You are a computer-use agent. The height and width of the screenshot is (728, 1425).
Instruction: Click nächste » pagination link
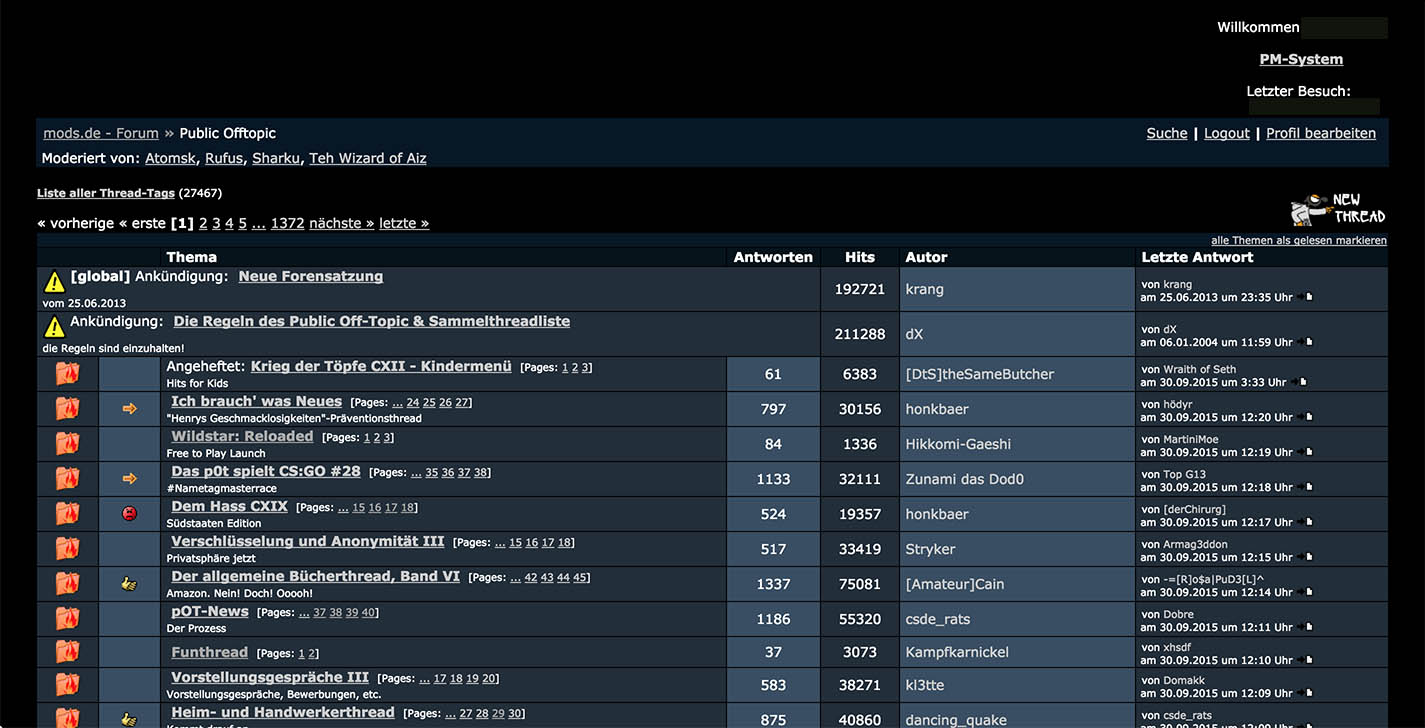click(342, 223)
